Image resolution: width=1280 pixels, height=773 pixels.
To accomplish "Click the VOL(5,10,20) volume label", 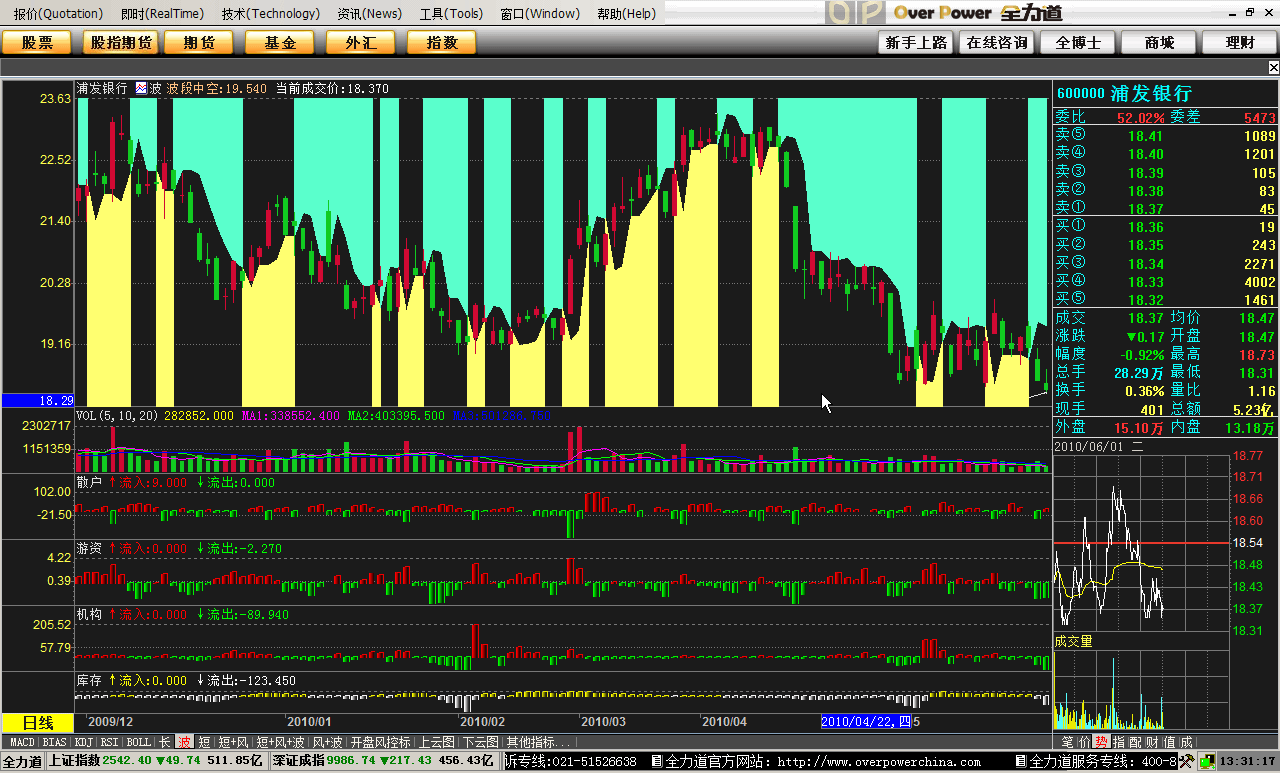I will point(115,414).
